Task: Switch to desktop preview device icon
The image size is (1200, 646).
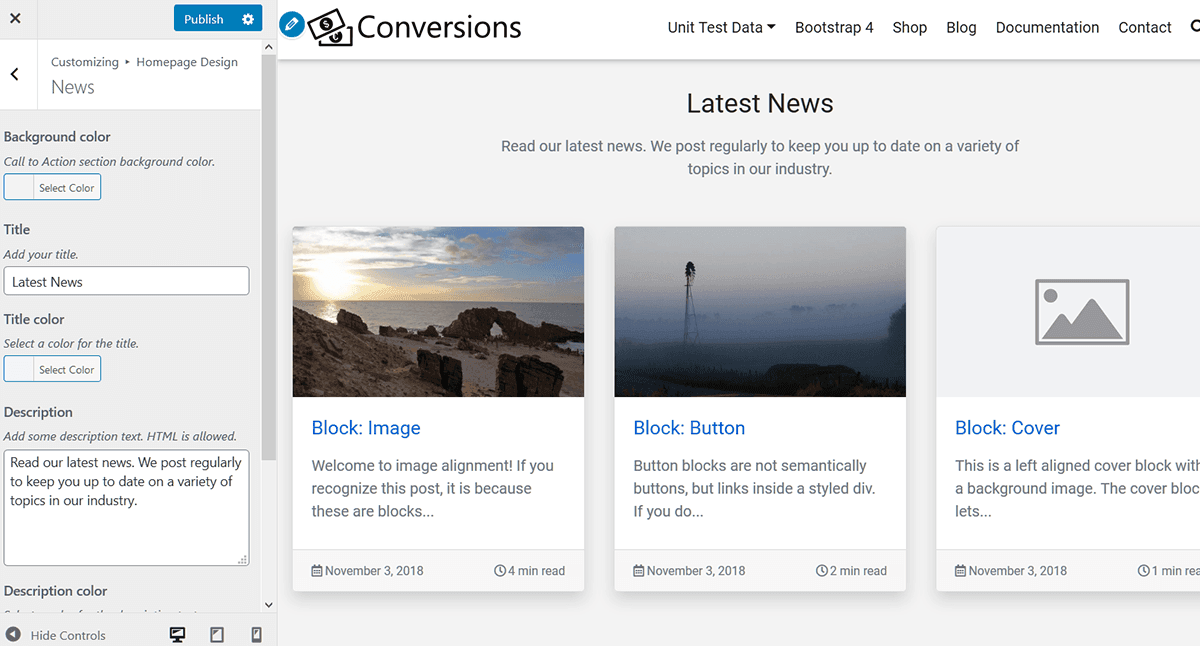Action: (x=178, y=634)
